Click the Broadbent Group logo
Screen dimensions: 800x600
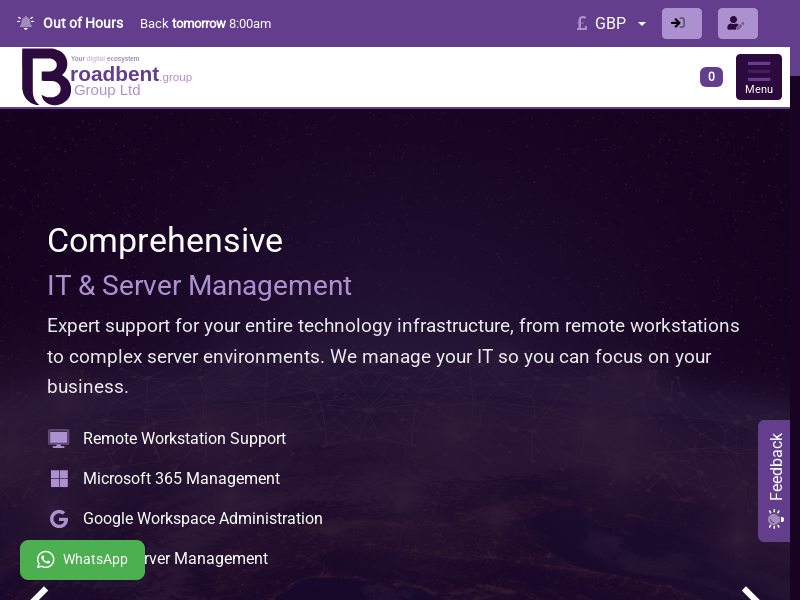click(105, 77)
